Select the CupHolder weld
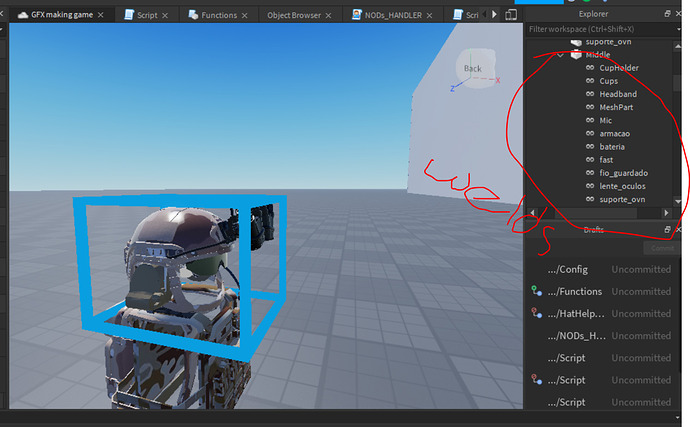 pos(619,68)
